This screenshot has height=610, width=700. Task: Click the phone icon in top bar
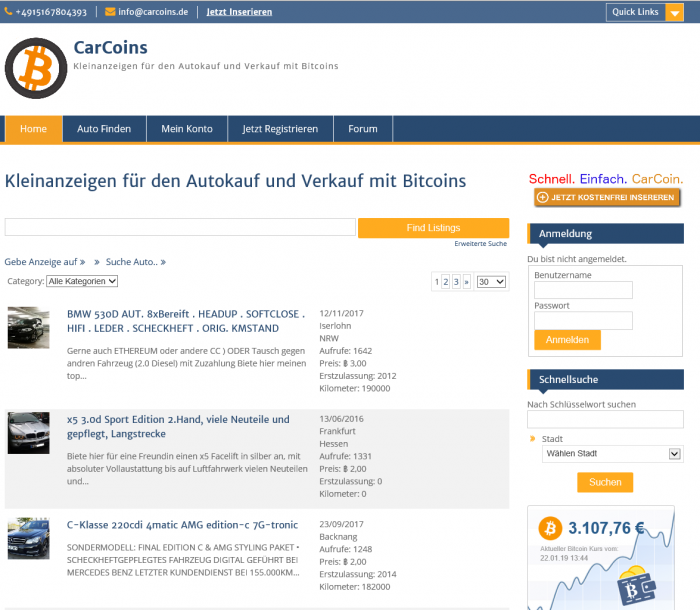click(x=8, y=12)
